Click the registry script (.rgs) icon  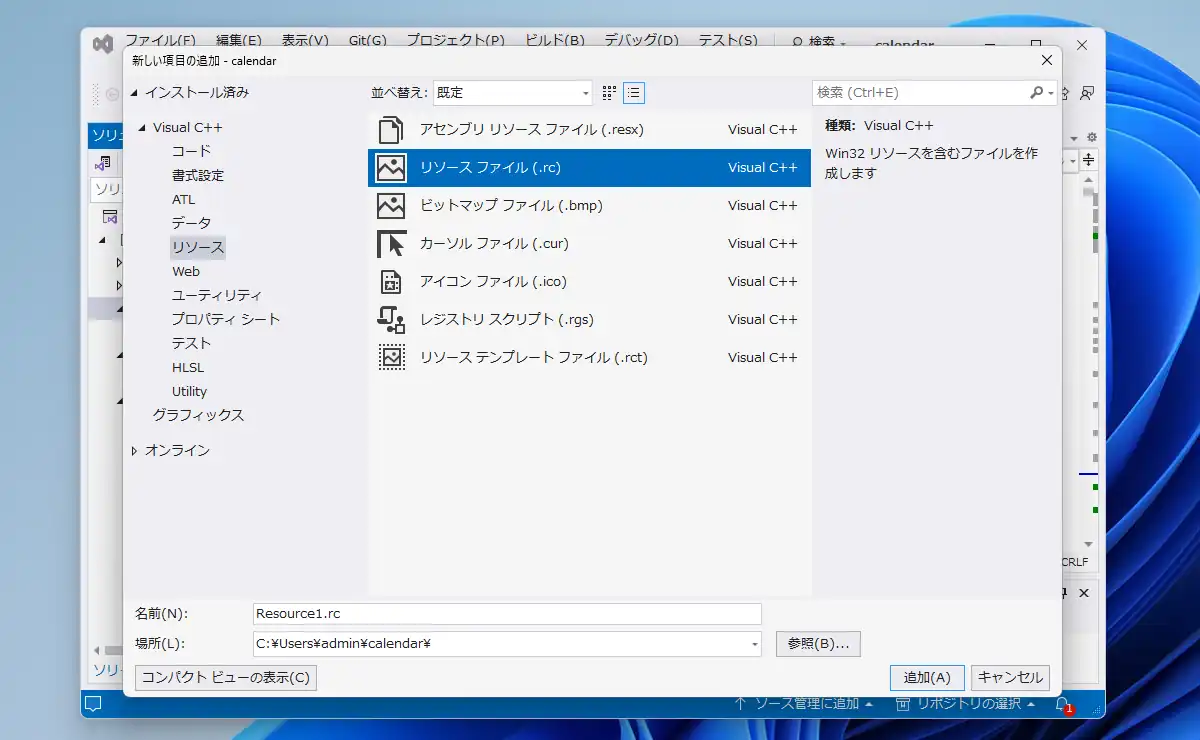pos(391,320)
